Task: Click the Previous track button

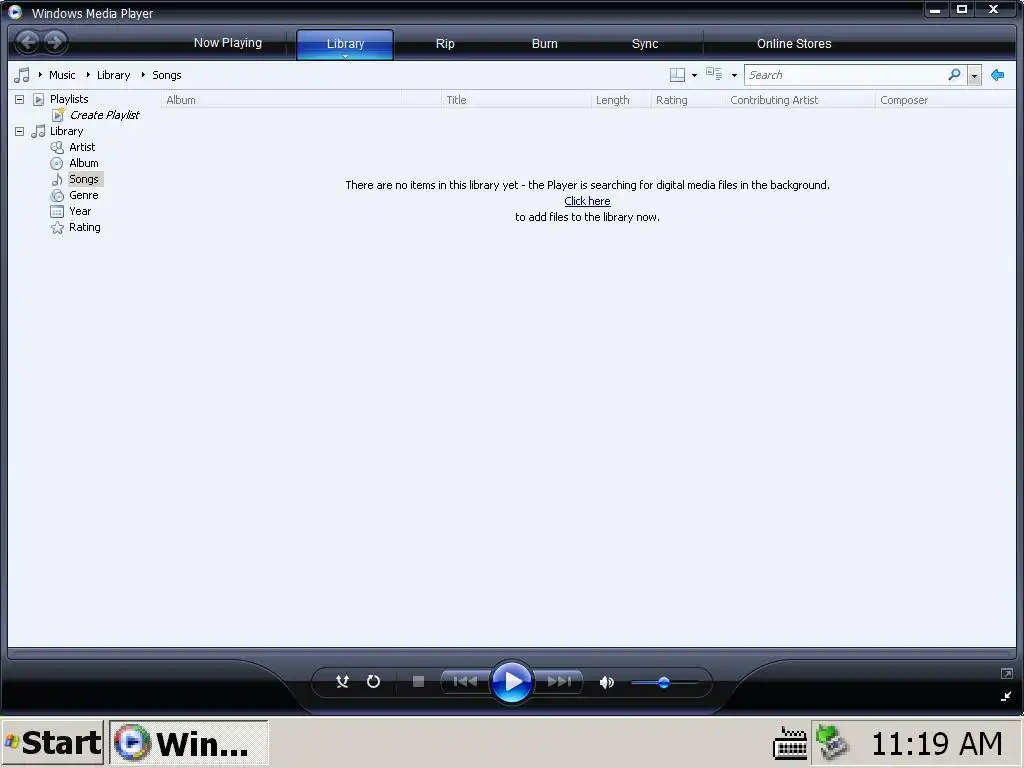Action: (465, 682)
